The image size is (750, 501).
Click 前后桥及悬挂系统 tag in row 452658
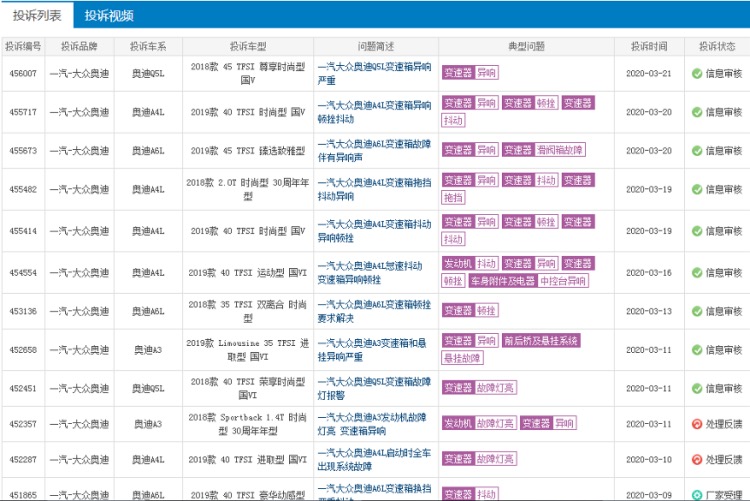pos(541,341)
